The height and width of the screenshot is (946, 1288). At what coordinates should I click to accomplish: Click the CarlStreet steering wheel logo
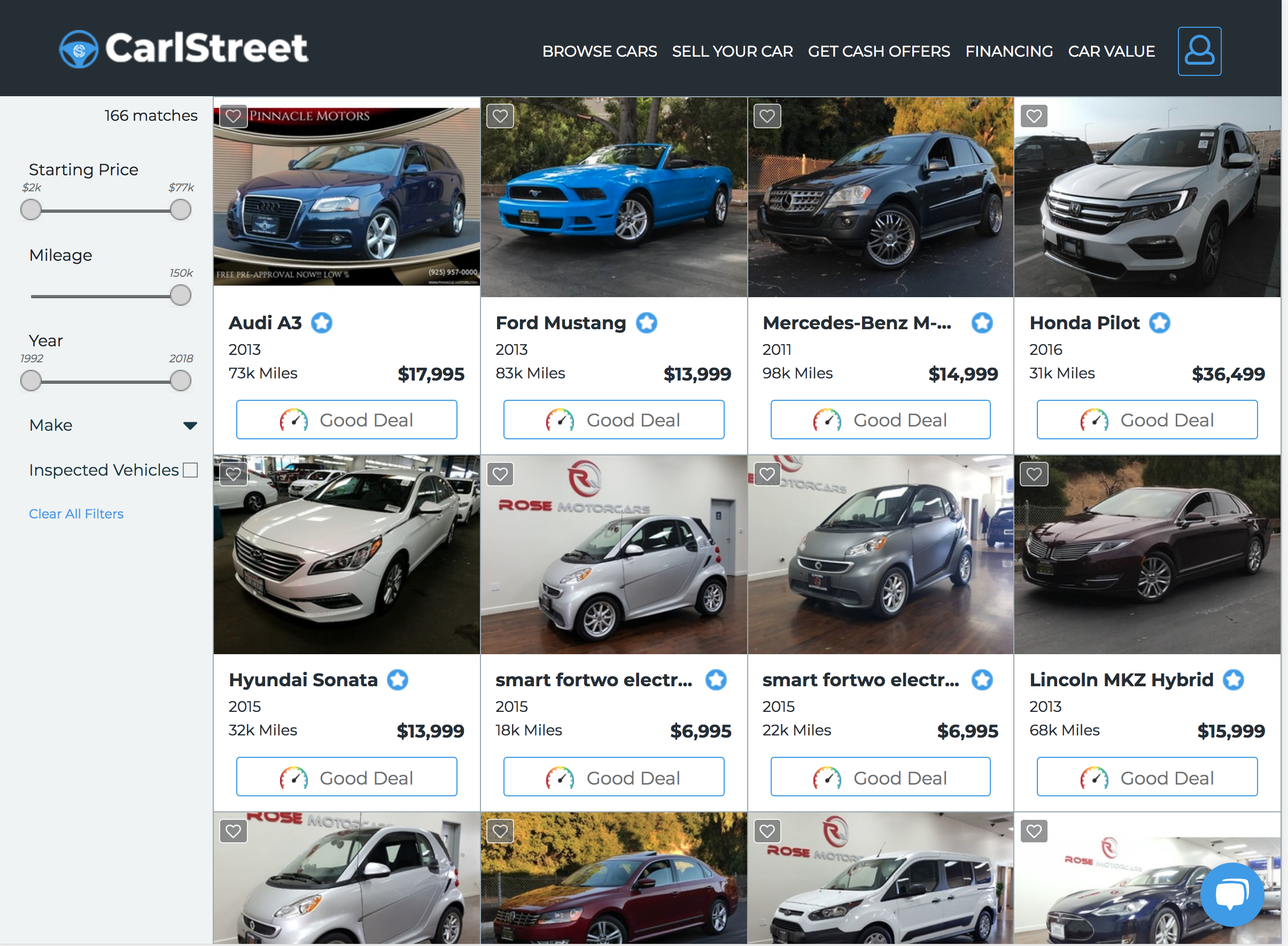(x=79, y=49)
